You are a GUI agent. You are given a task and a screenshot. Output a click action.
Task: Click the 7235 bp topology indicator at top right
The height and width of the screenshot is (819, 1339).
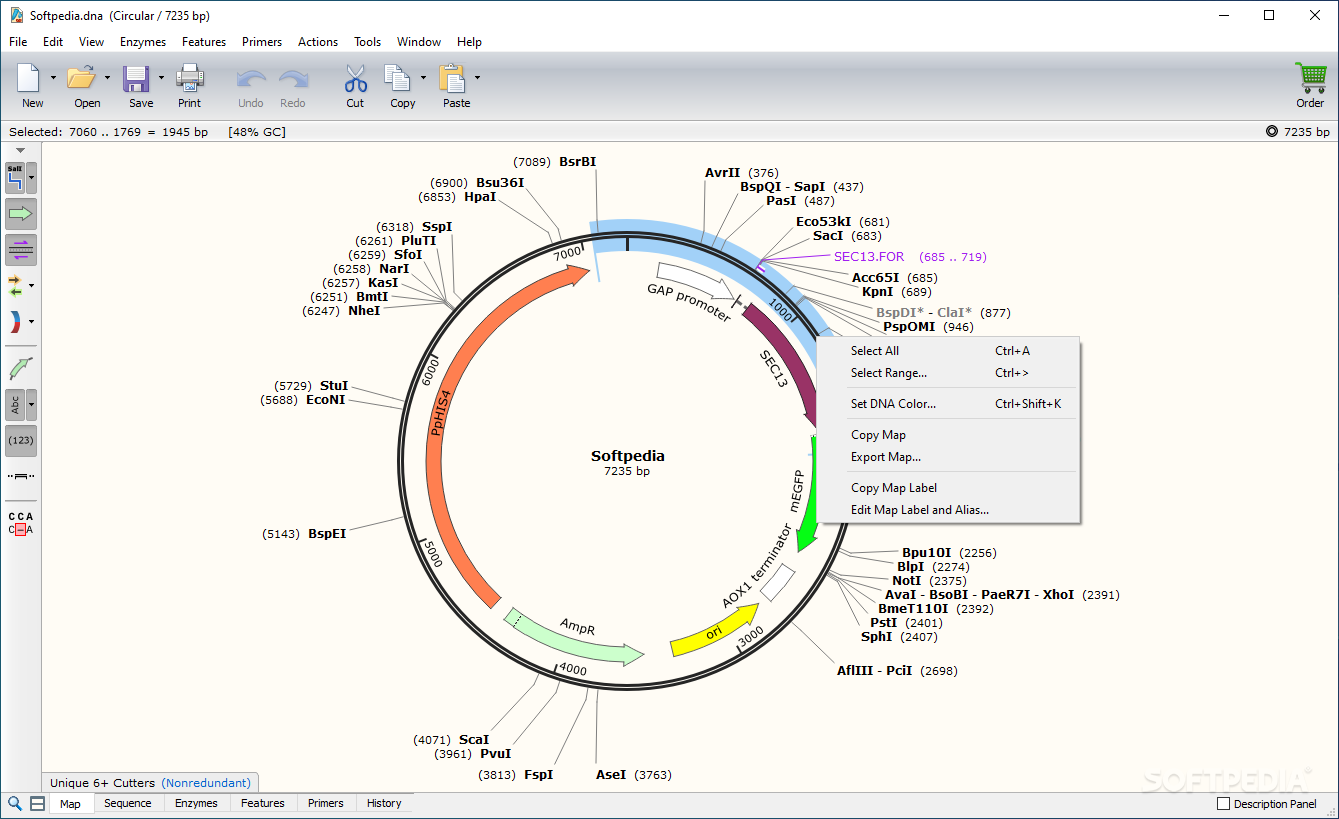point(1297,132)
